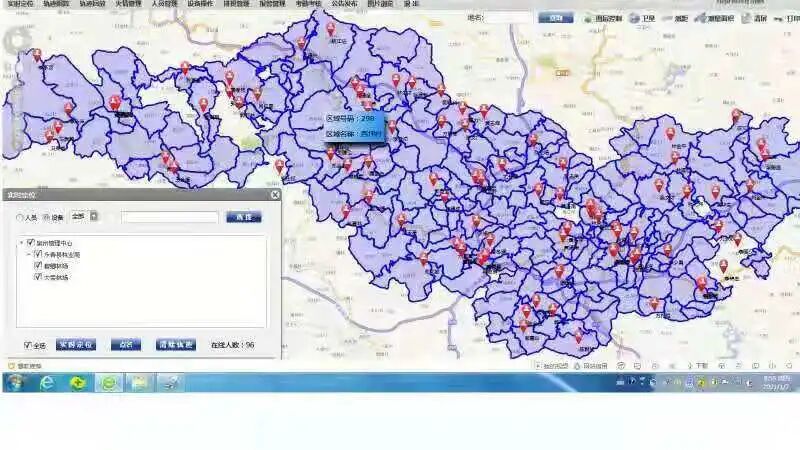Click the volume speaker icon in system tray
Viewport: 800px width, 450px height.
(749, 383)
